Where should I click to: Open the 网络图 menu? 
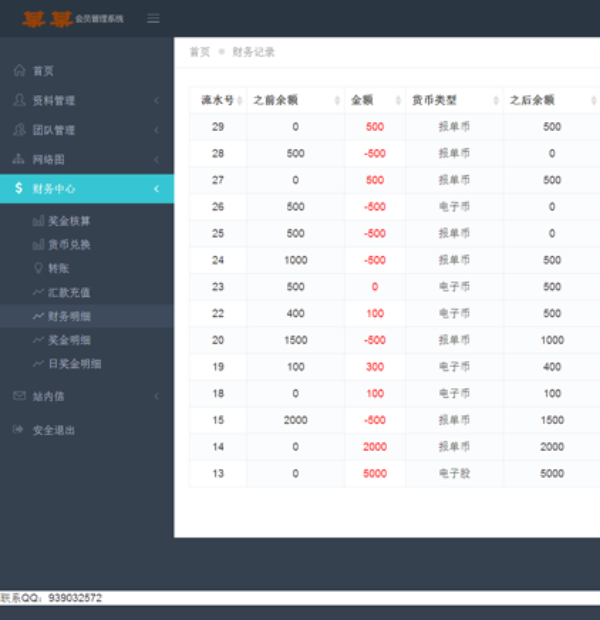pyautogui.click(x=87, y=159)
